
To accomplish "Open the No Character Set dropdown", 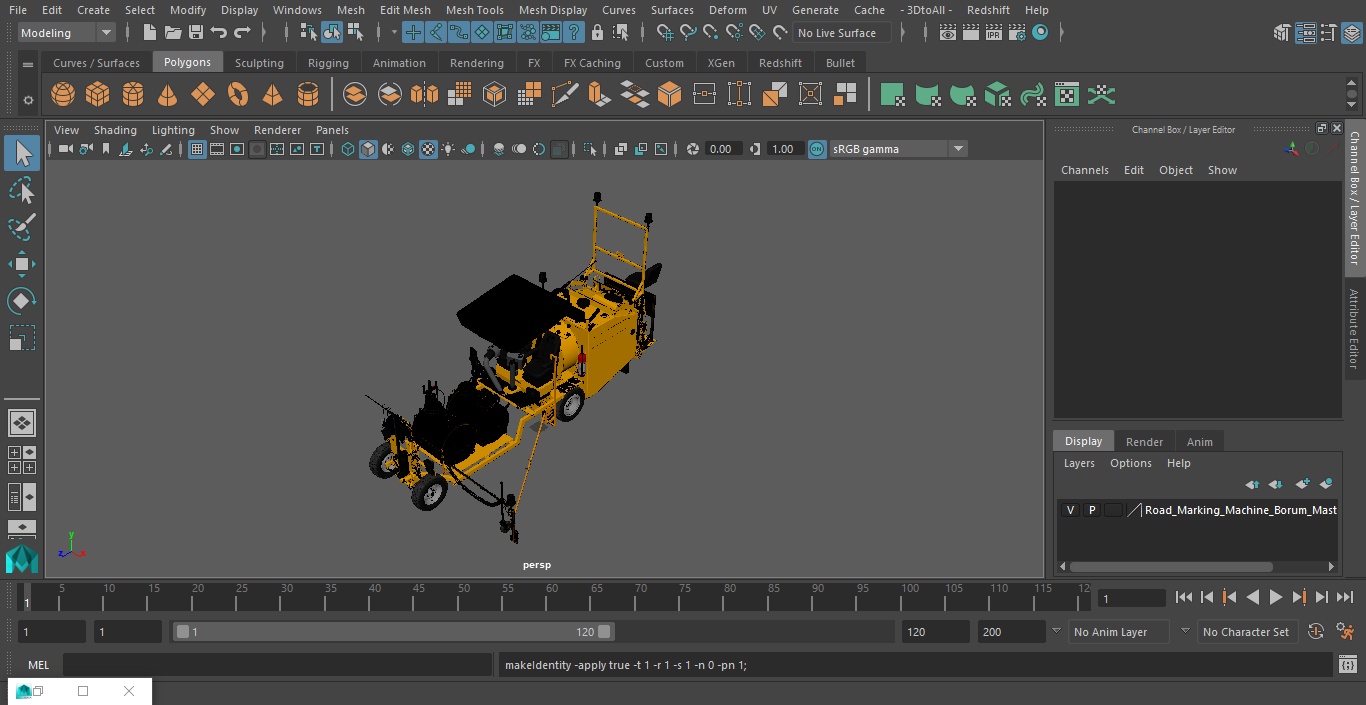I will point(1246,632).
